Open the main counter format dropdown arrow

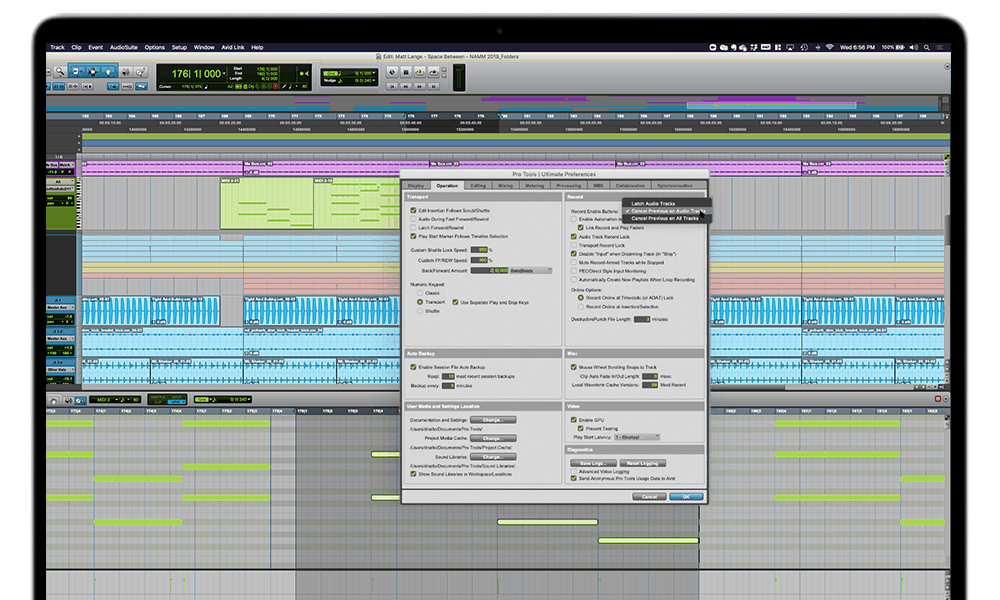(x=224, y=74)
